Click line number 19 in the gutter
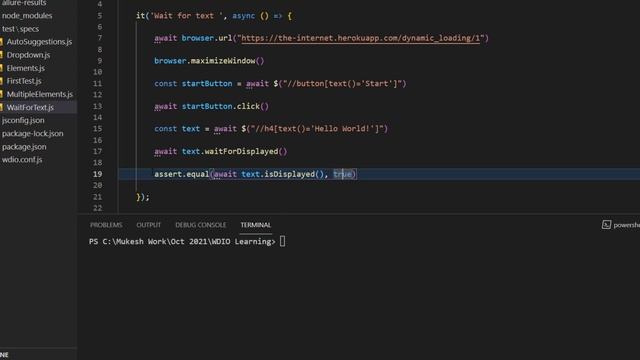640x360 pixels. point(97,174)
